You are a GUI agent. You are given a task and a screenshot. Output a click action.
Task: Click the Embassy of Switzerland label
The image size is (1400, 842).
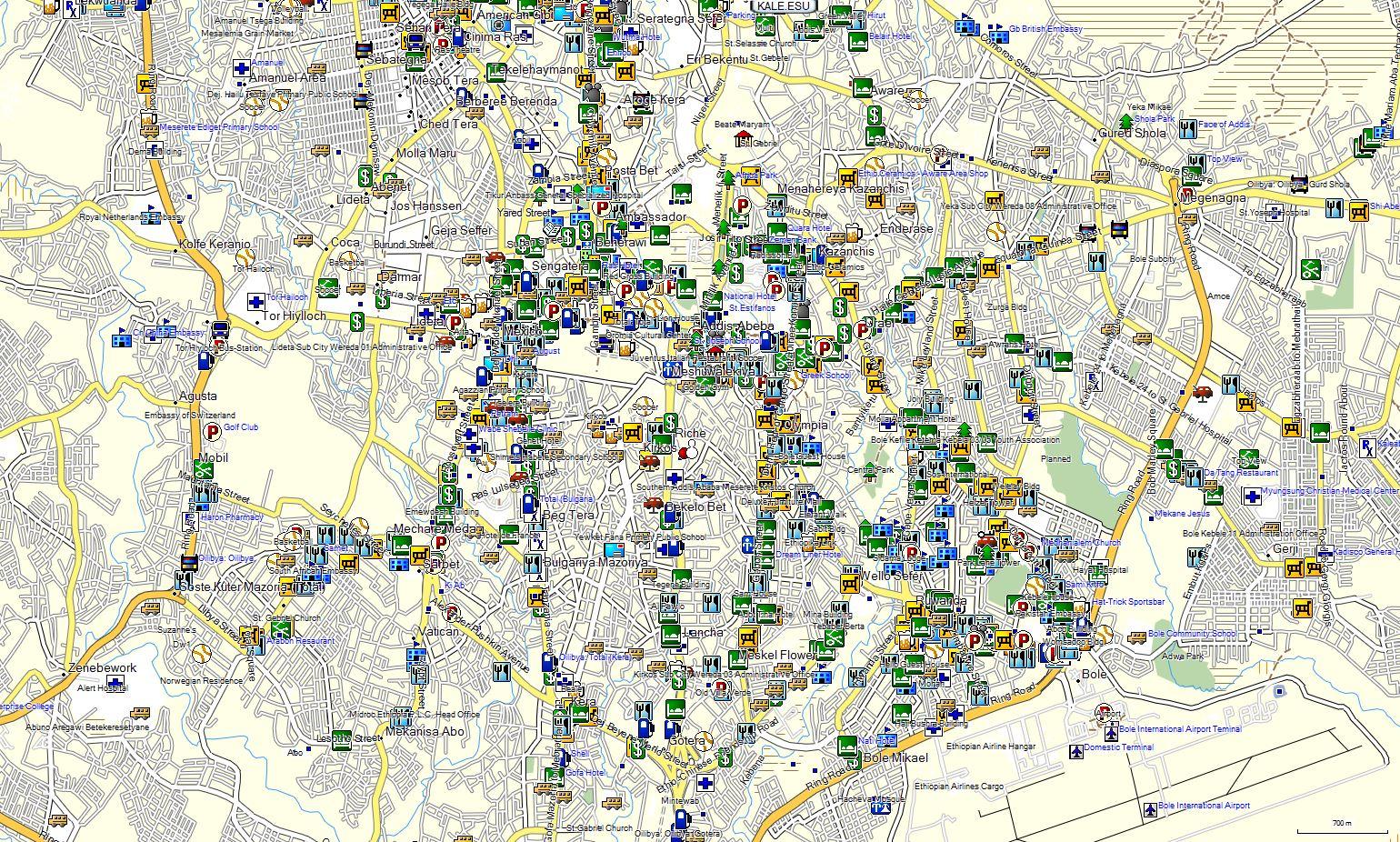coord(189,416)
